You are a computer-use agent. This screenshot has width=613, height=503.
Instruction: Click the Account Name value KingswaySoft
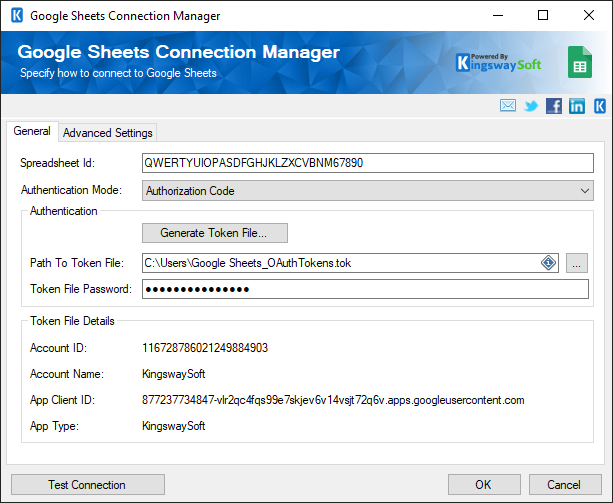point(174,374)
